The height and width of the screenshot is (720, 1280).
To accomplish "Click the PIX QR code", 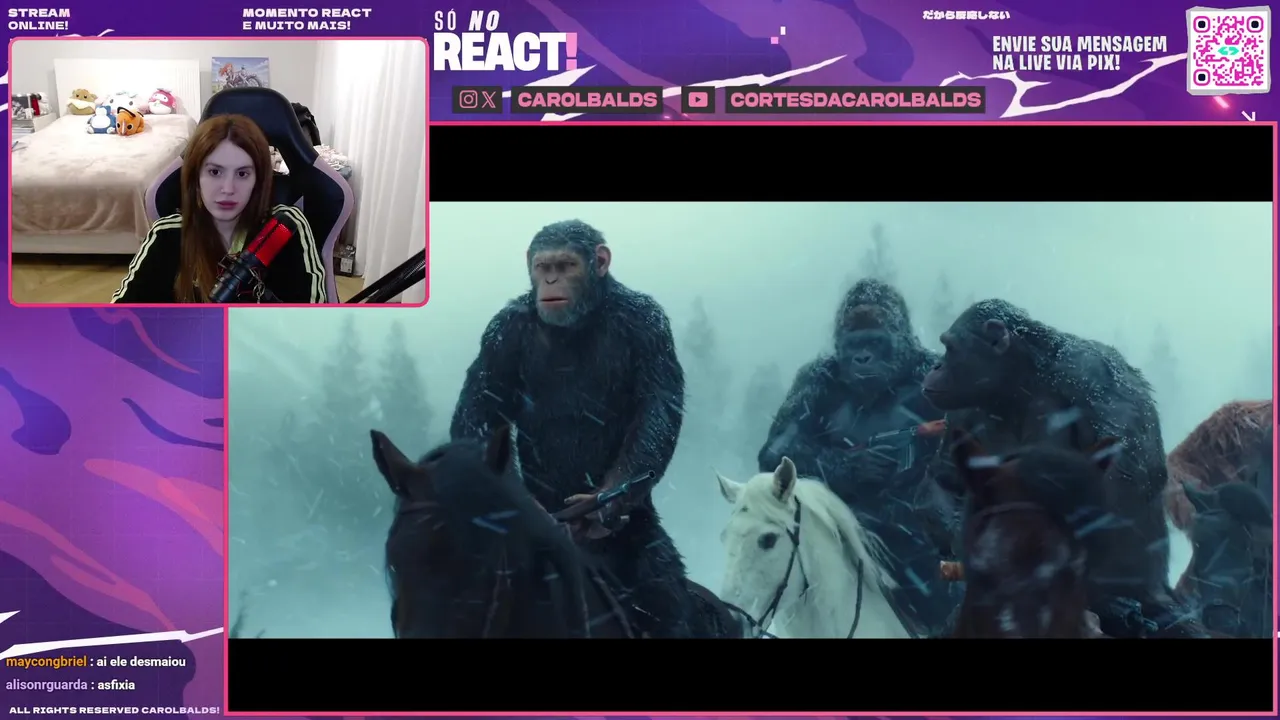I will 1228,50.
